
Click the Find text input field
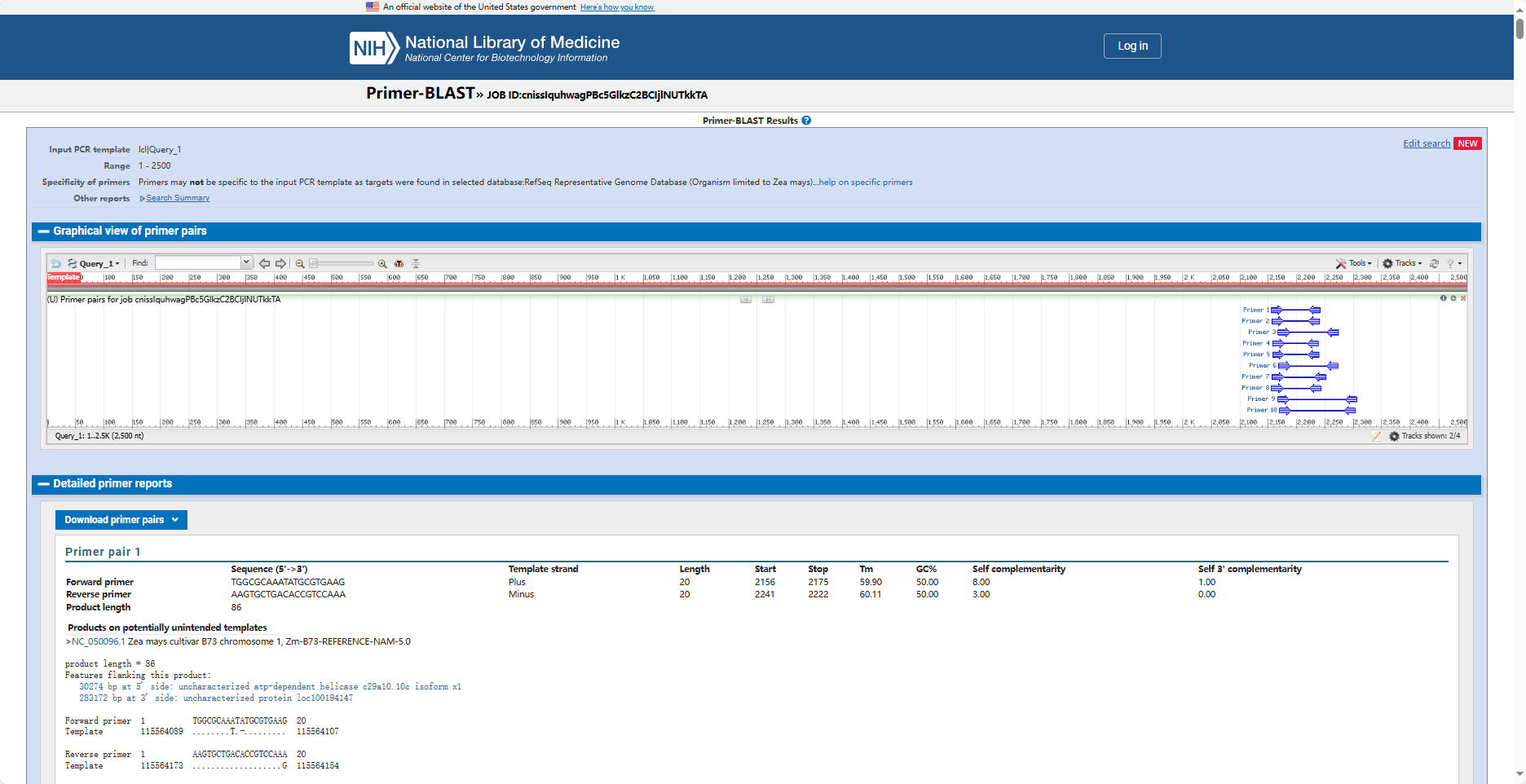click(x=199, y=262)
